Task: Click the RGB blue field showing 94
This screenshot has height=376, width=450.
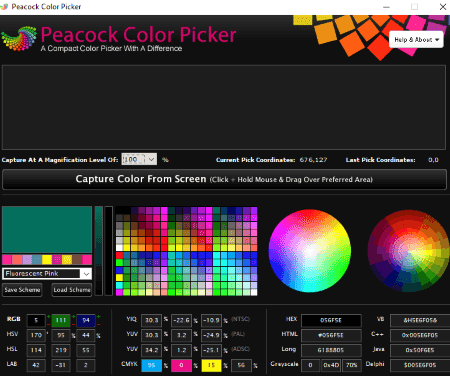Action: [x=86, y=320]
